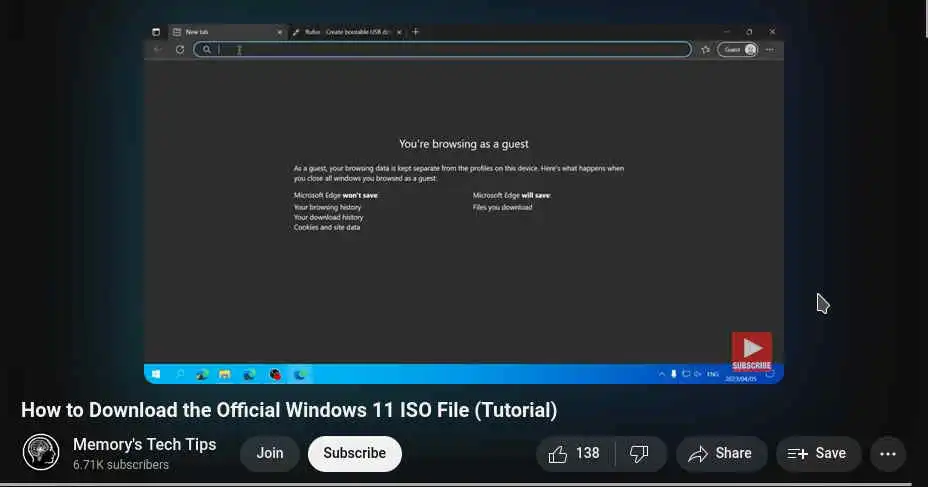Open the Guest profile button in Edge
The height and width of the screenshot is (487, 928).
click(x=738, y=50)
